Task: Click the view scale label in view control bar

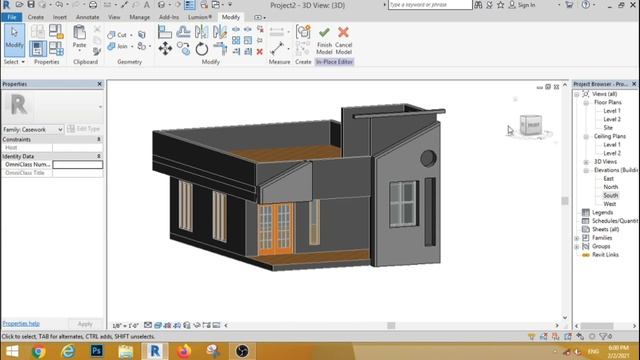Action: (x=125, y=325)
